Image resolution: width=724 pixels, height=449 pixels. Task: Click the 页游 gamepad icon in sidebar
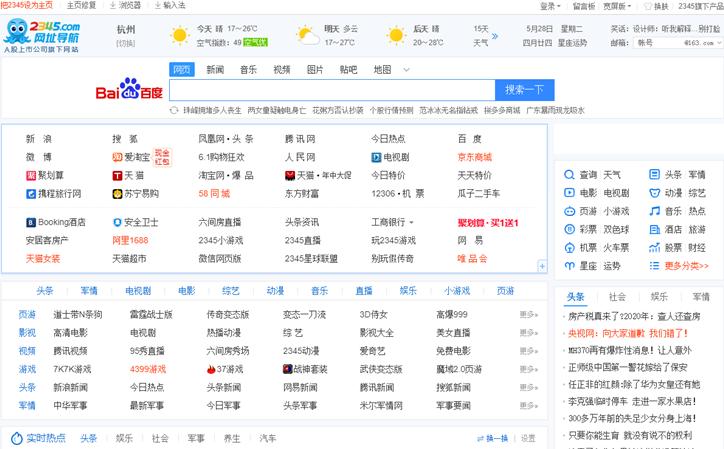click(x=569, y=211)
